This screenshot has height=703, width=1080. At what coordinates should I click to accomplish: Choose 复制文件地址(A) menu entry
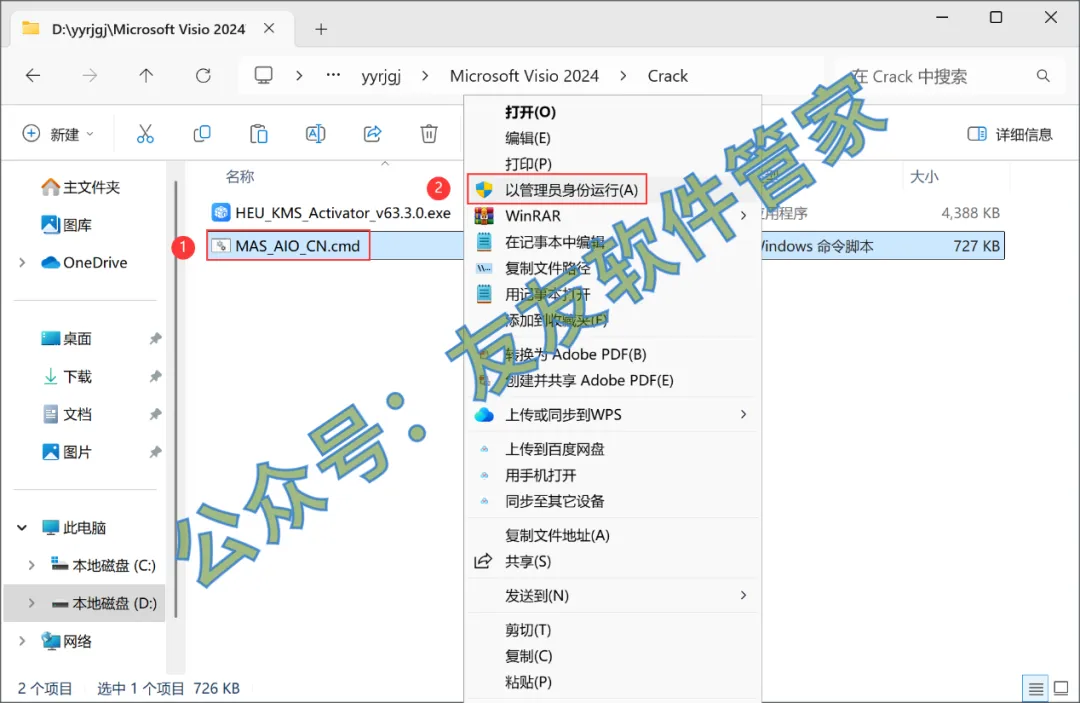click(x=613, y=535)
